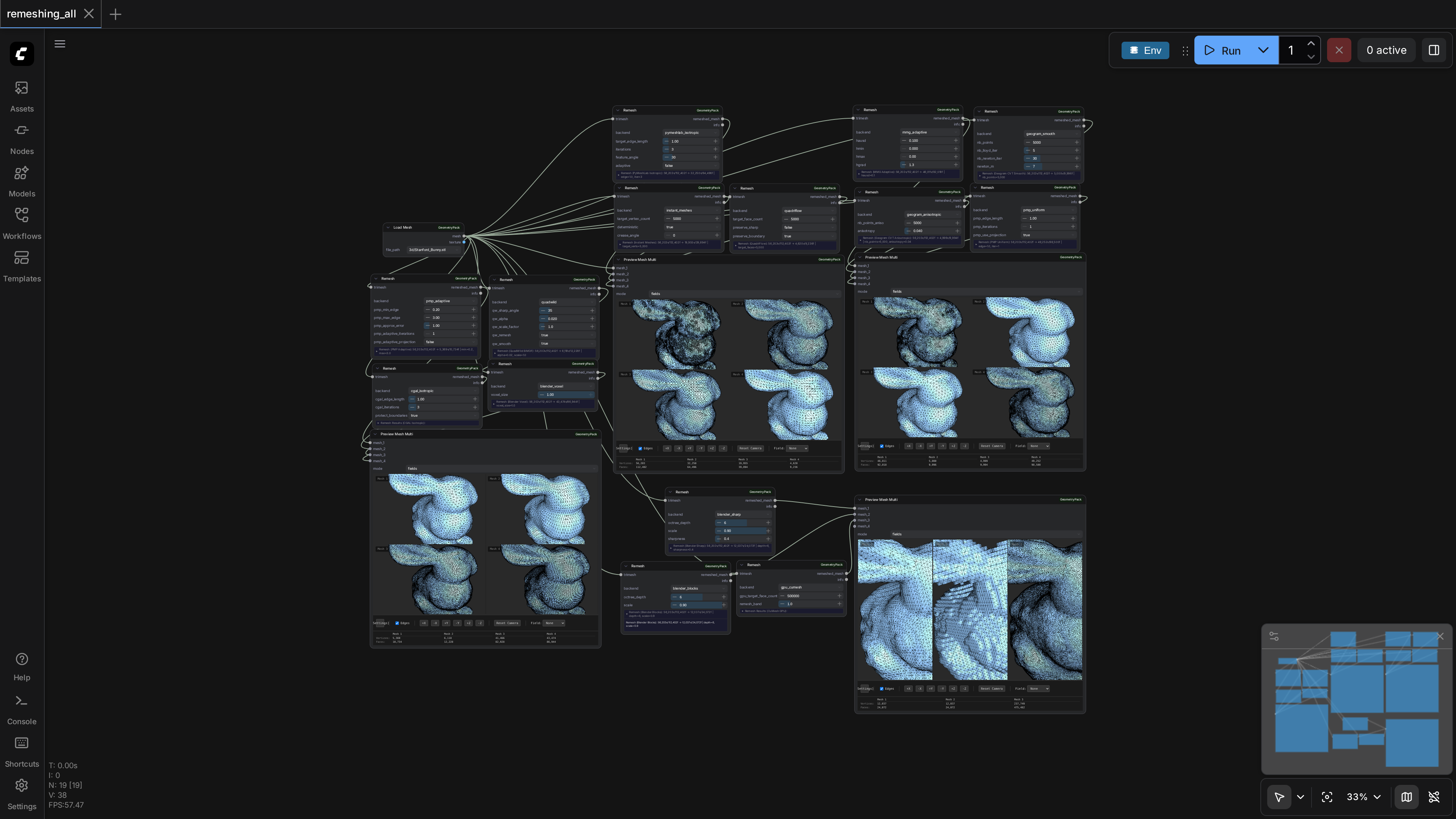
Task: Toggle the minimap visibility
Action: pos(1407,797)
